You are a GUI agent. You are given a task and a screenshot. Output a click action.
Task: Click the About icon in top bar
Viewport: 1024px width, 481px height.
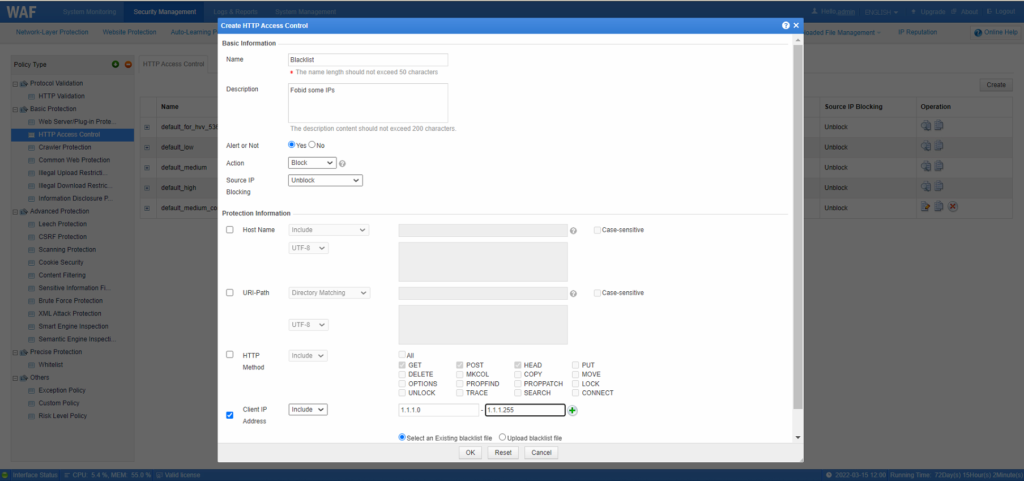click(954, 12)
